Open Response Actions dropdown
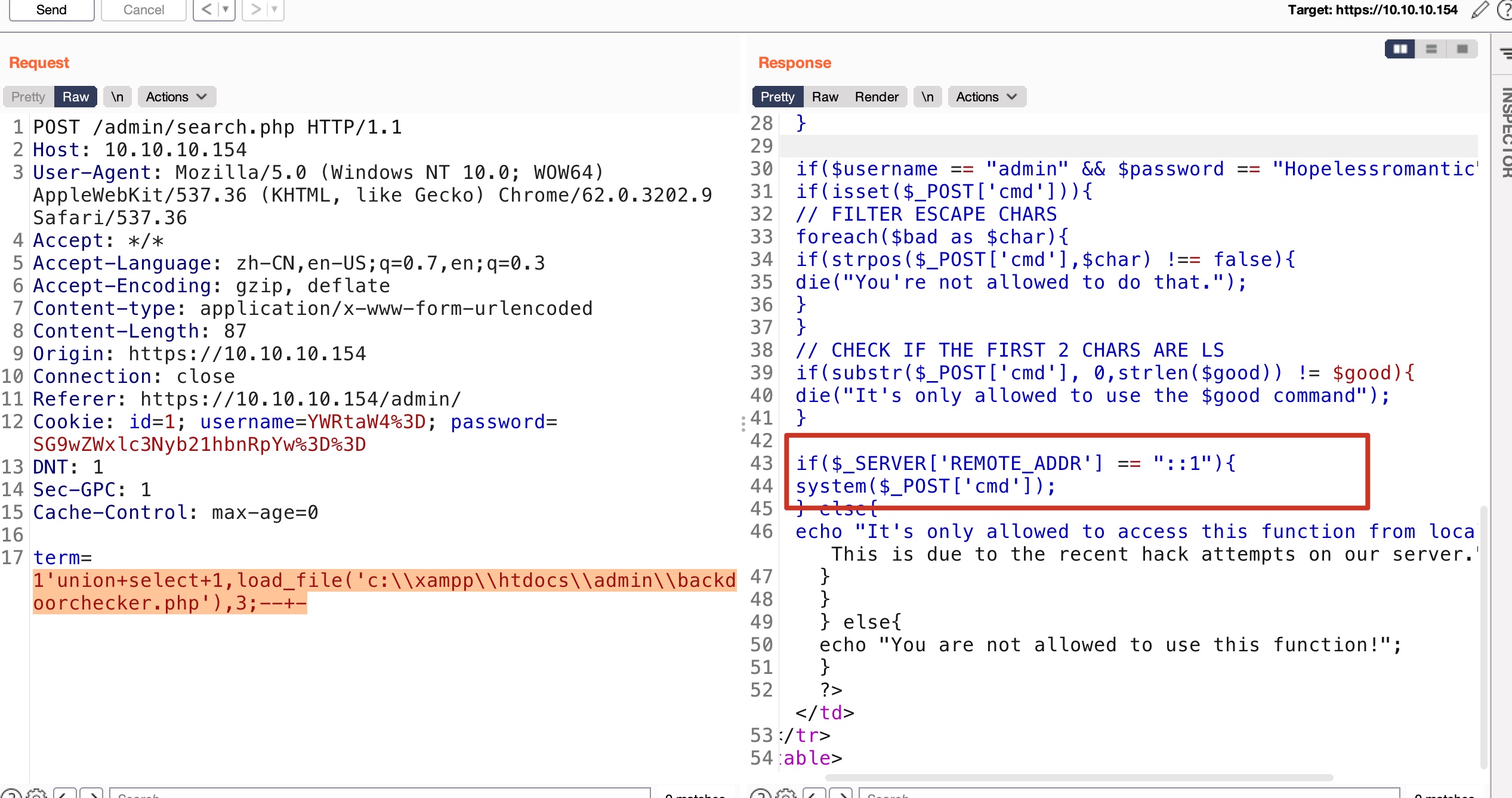 coord(986,97)
